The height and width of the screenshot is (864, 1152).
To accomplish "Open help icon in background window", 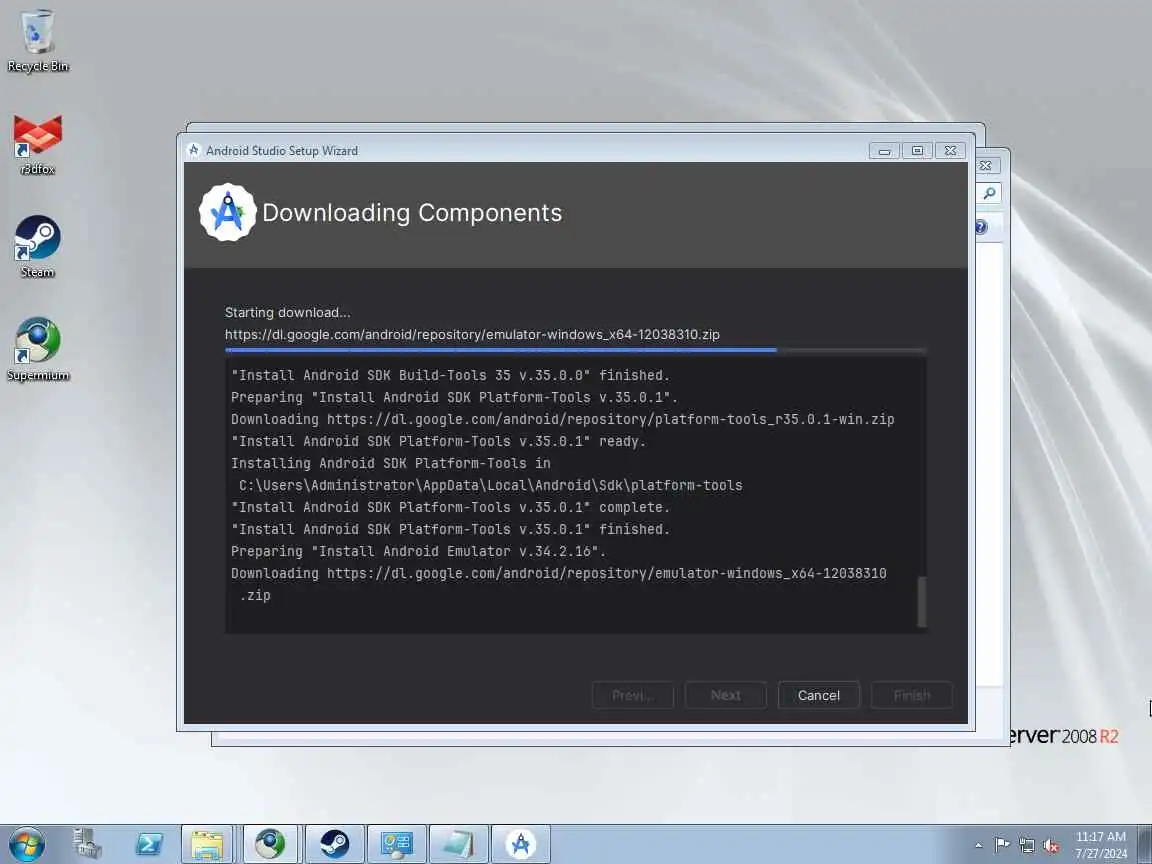I will tap(981, 227).
